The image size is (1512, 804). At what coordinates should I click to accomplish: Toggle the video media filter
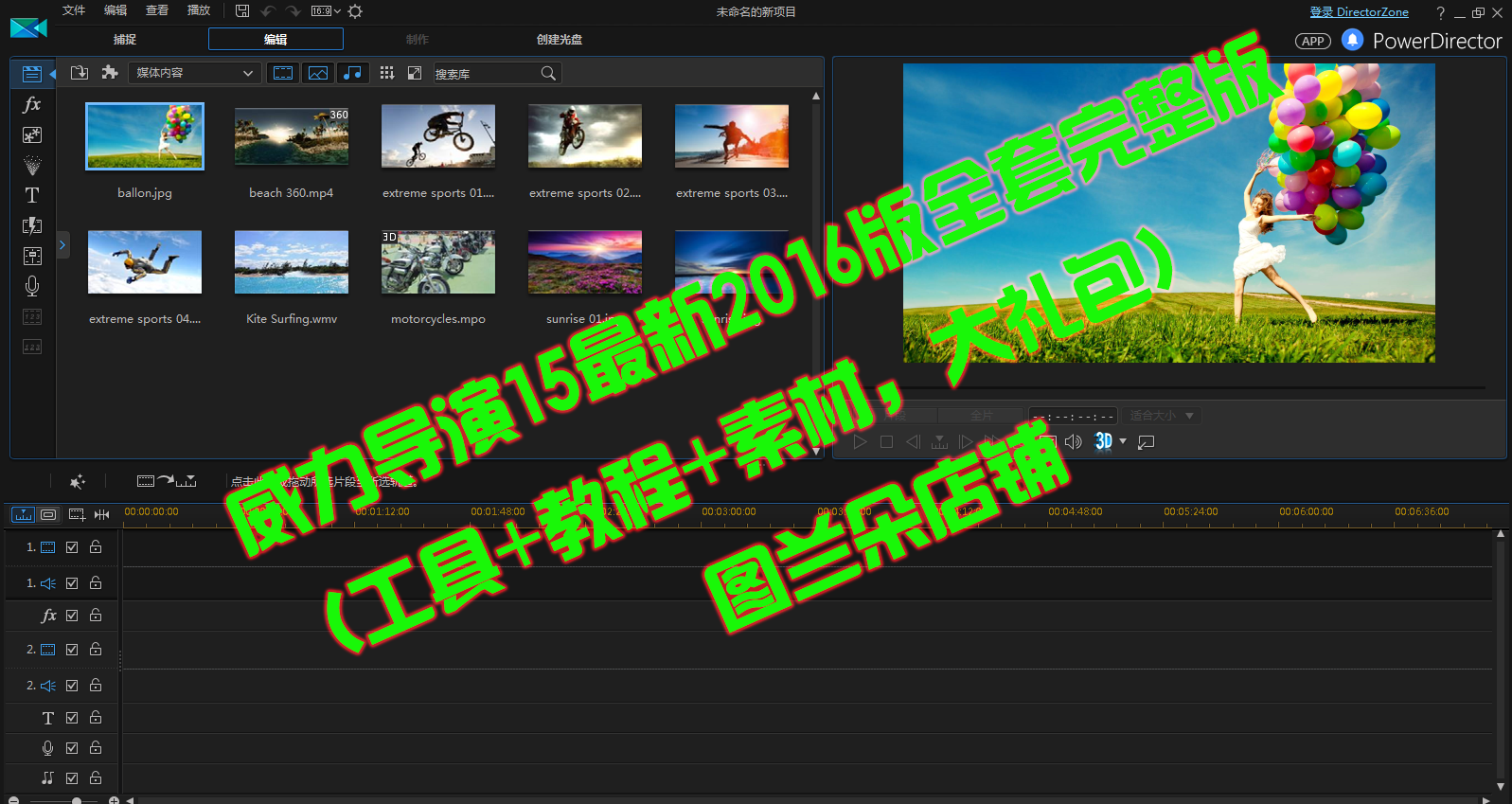[283, 73]
